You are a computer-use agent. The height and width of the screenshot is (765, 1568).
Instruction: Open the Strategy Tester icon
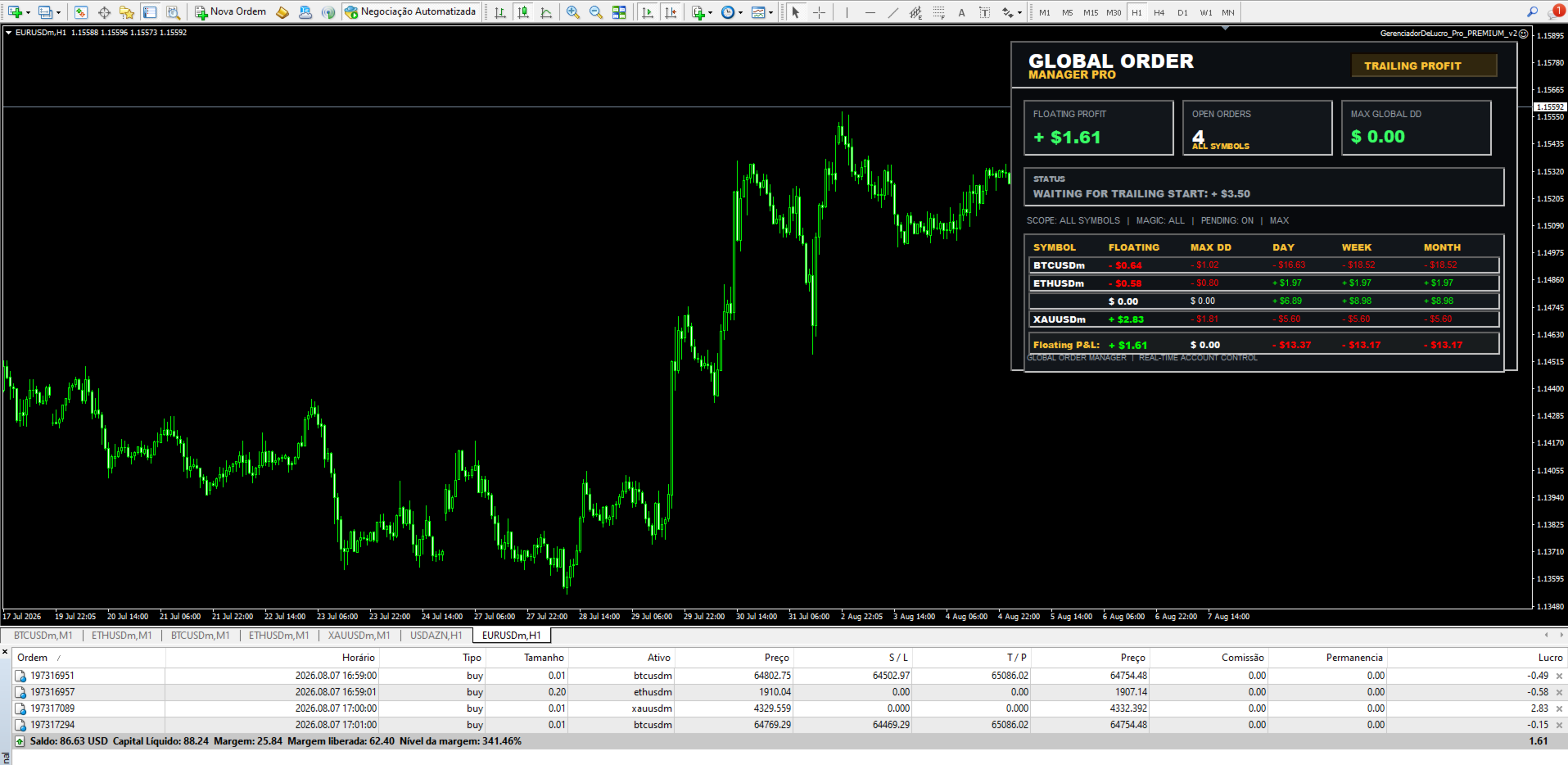point(173,12)
